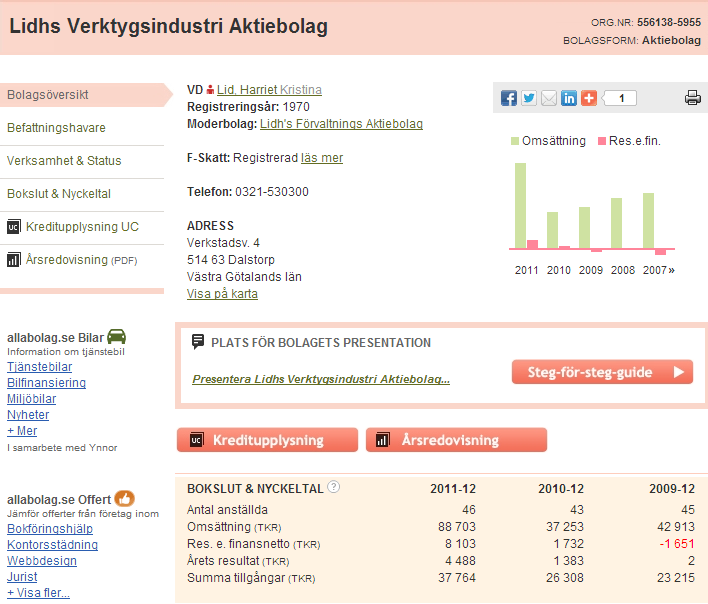Open the Bilfinansiering link
This screenshot has width=708, height=604.
pos(47,383)
